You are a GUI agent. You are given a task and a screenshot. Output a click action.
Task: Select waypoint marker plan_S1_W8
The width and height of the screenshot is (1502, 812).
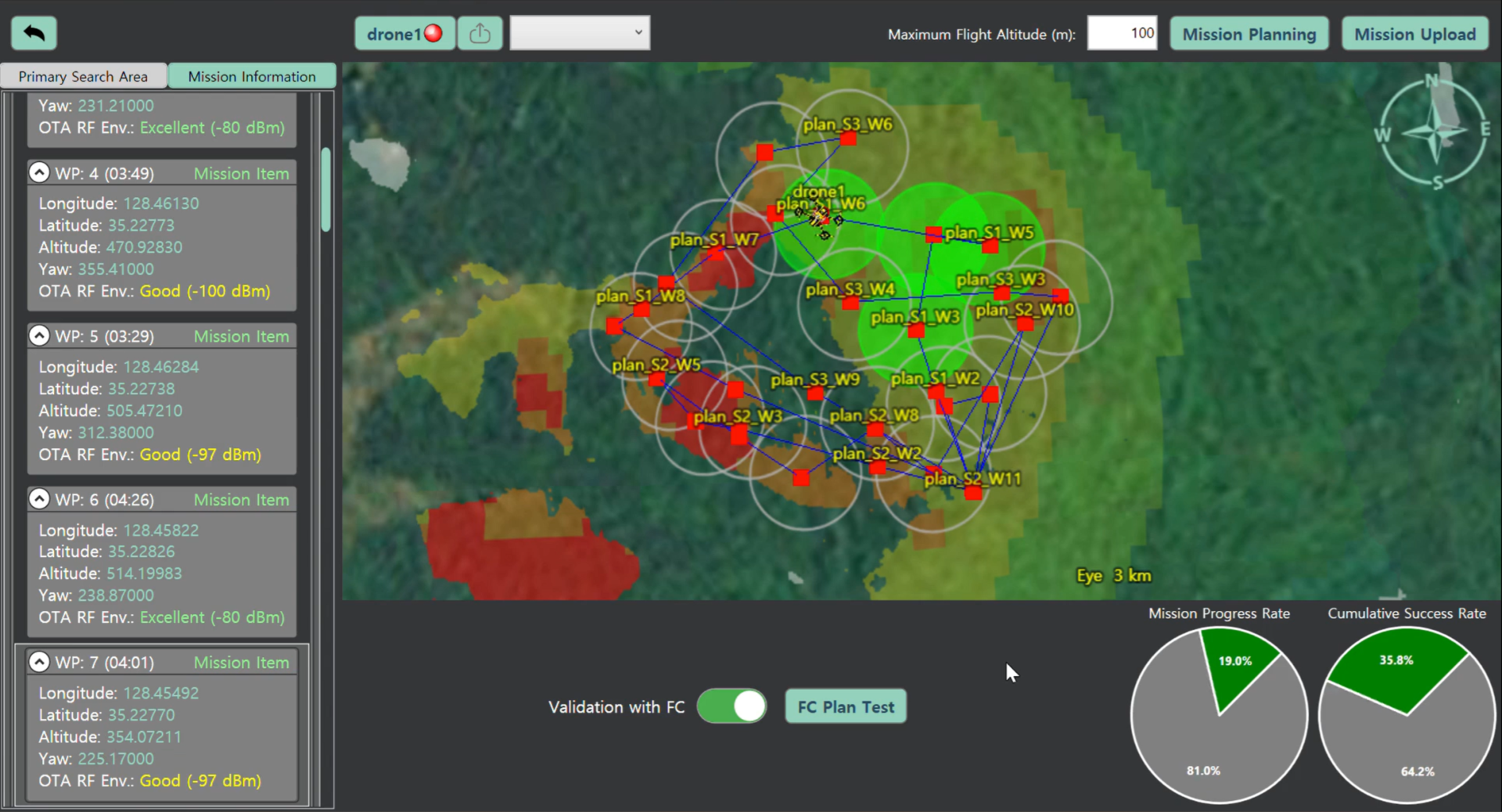tap(641, 310)
